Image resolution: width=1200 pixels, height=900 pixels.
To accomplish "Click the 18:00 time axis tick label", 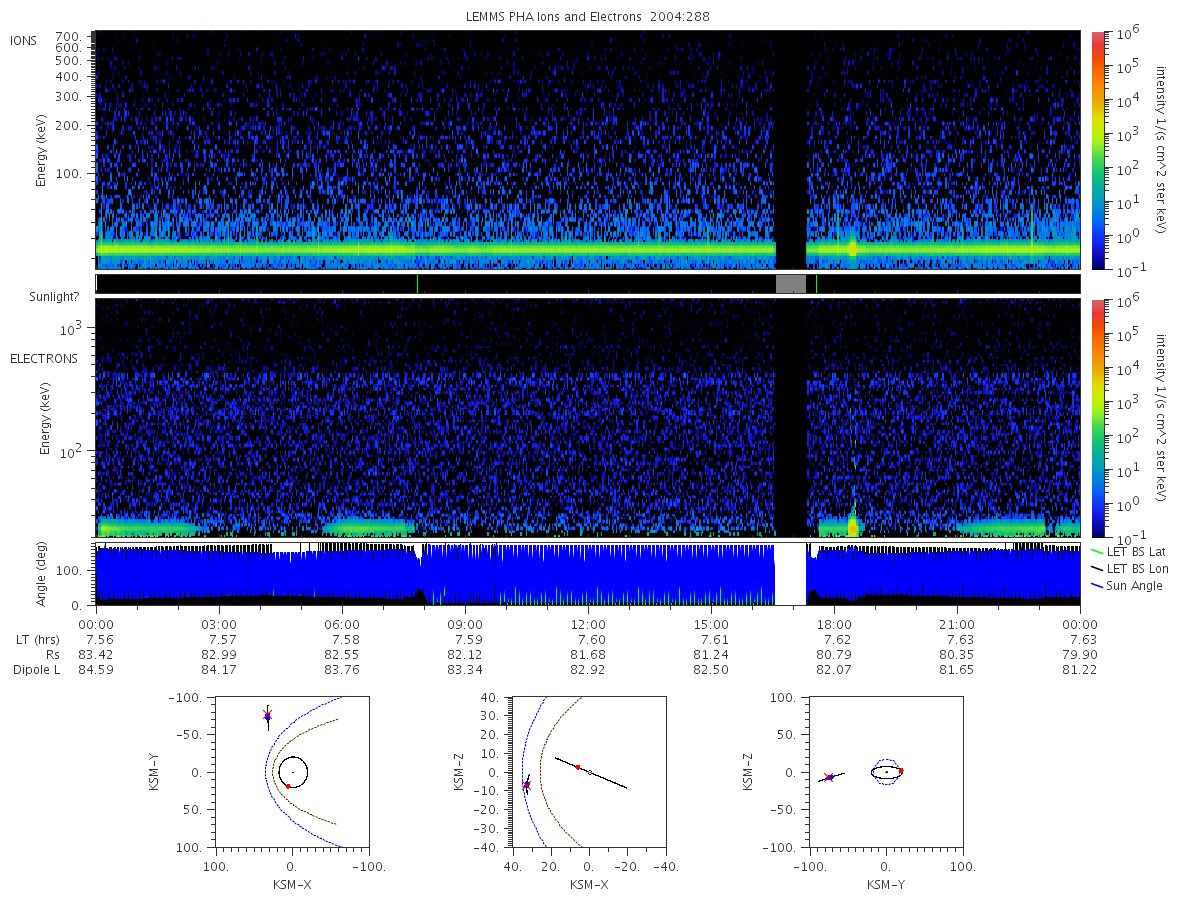I will (x=834, y=624).
